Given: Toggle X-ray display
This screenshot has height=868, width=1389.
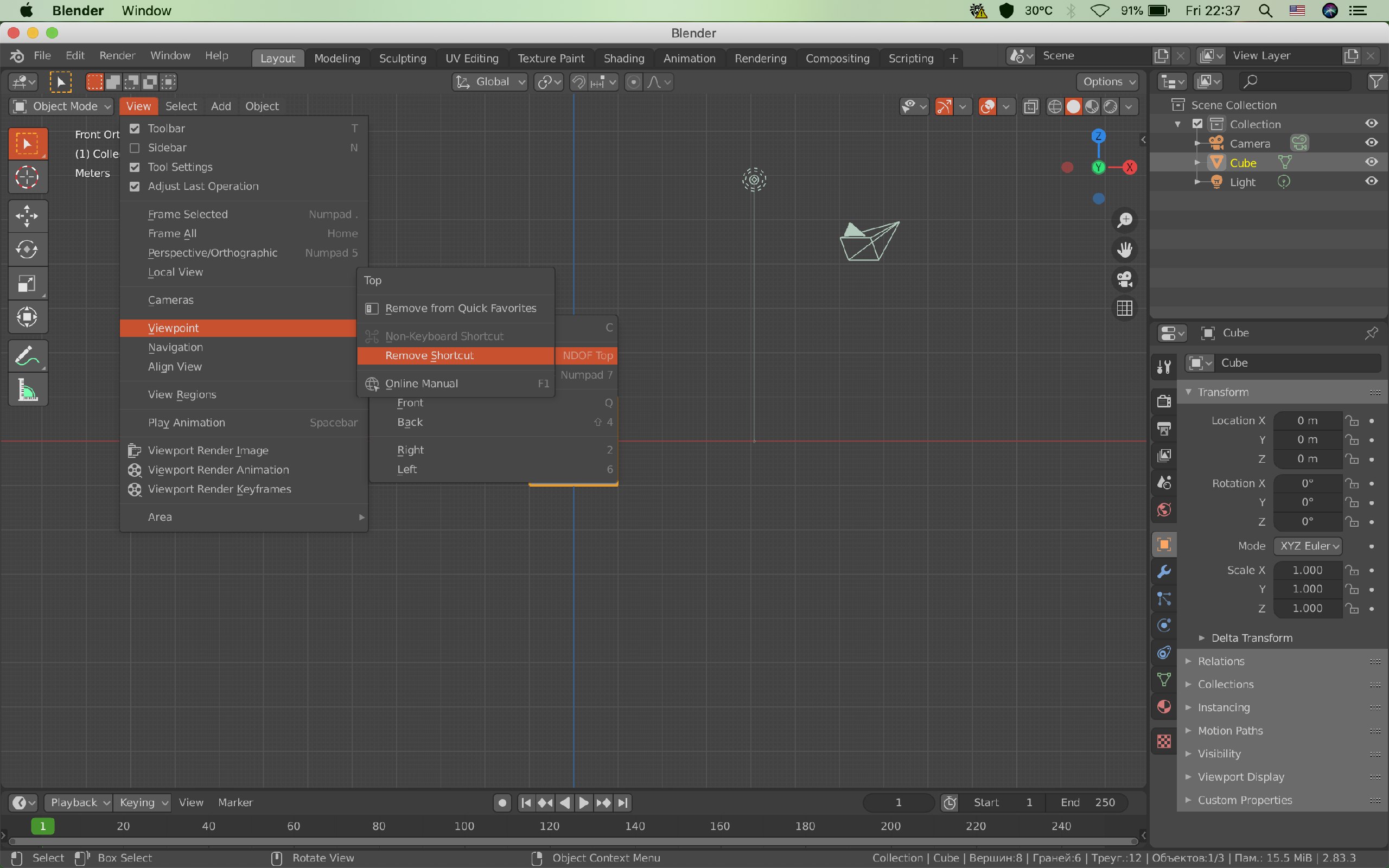Looking at the screenshot, I should pyautogui.click(x=1031, y=107).
